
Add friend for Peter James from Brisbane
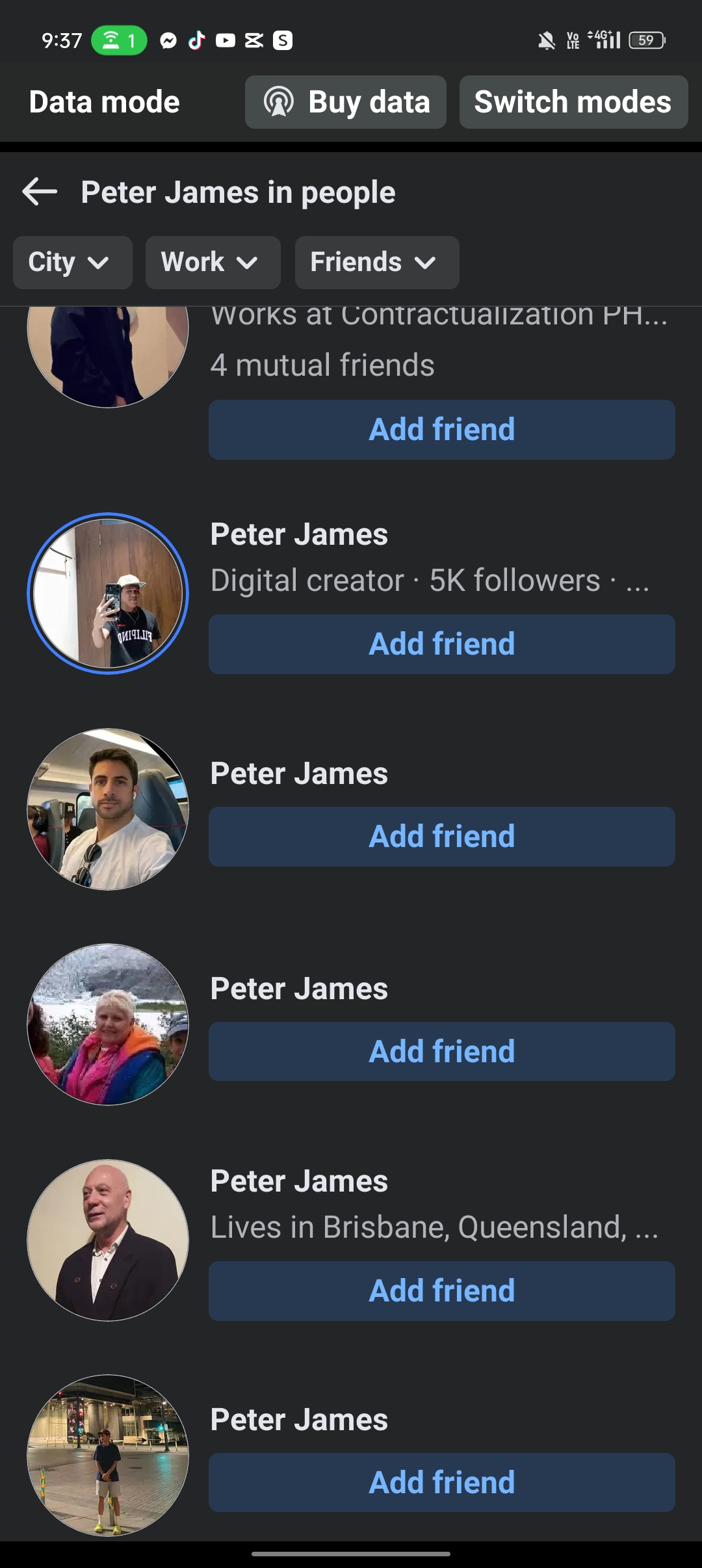(441, 1291)
